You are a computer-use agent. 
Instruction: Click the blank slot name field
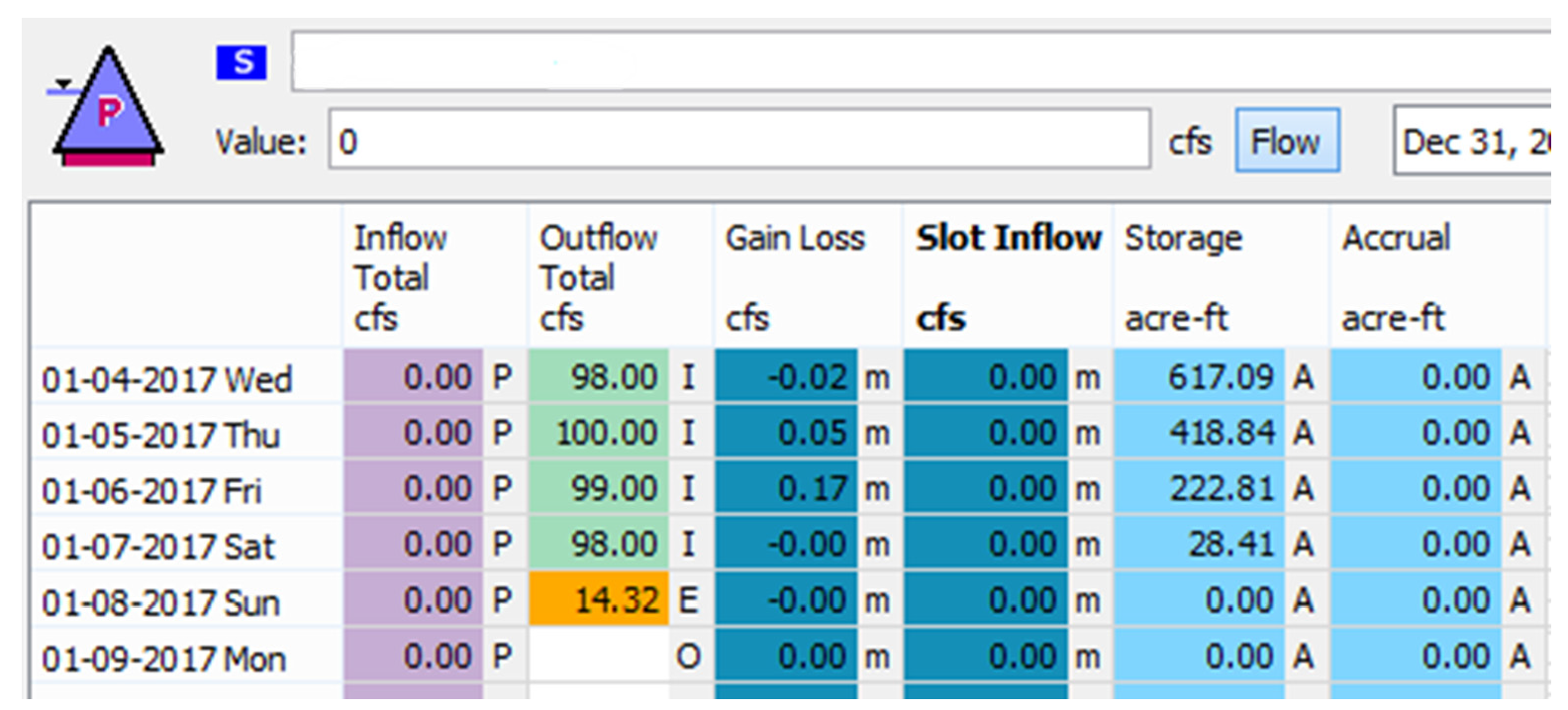coord(921,61)
